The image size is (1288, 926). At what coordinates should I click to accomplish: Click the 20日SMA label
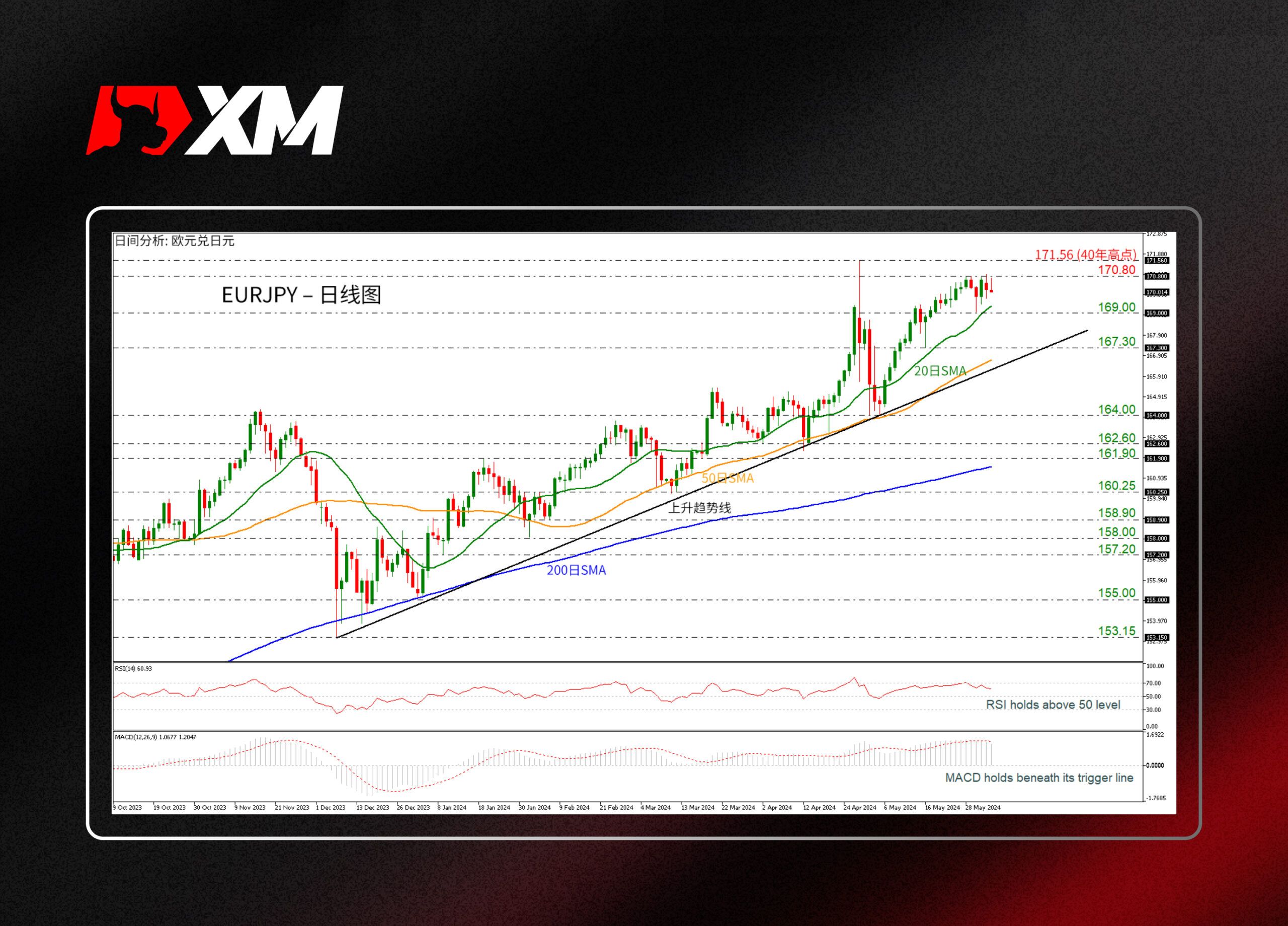tap(940, 371)
